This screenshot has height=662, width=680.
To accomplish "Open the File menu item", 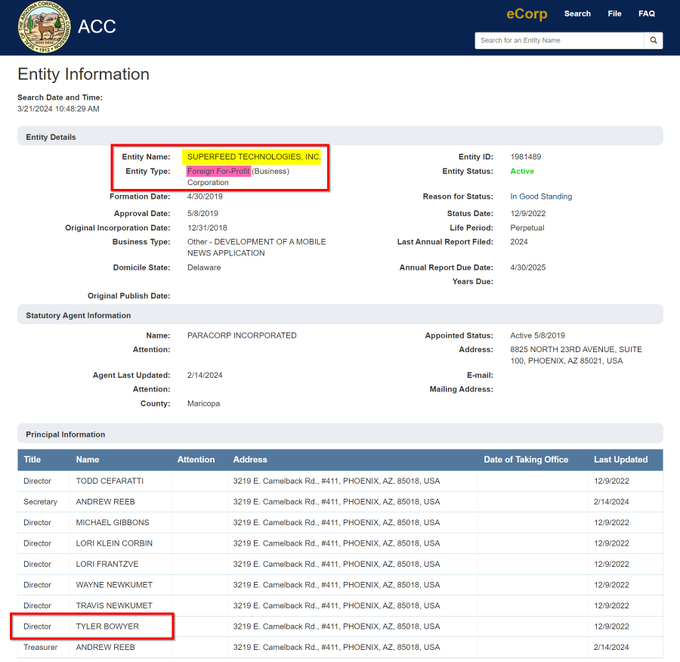I will 614,14.
